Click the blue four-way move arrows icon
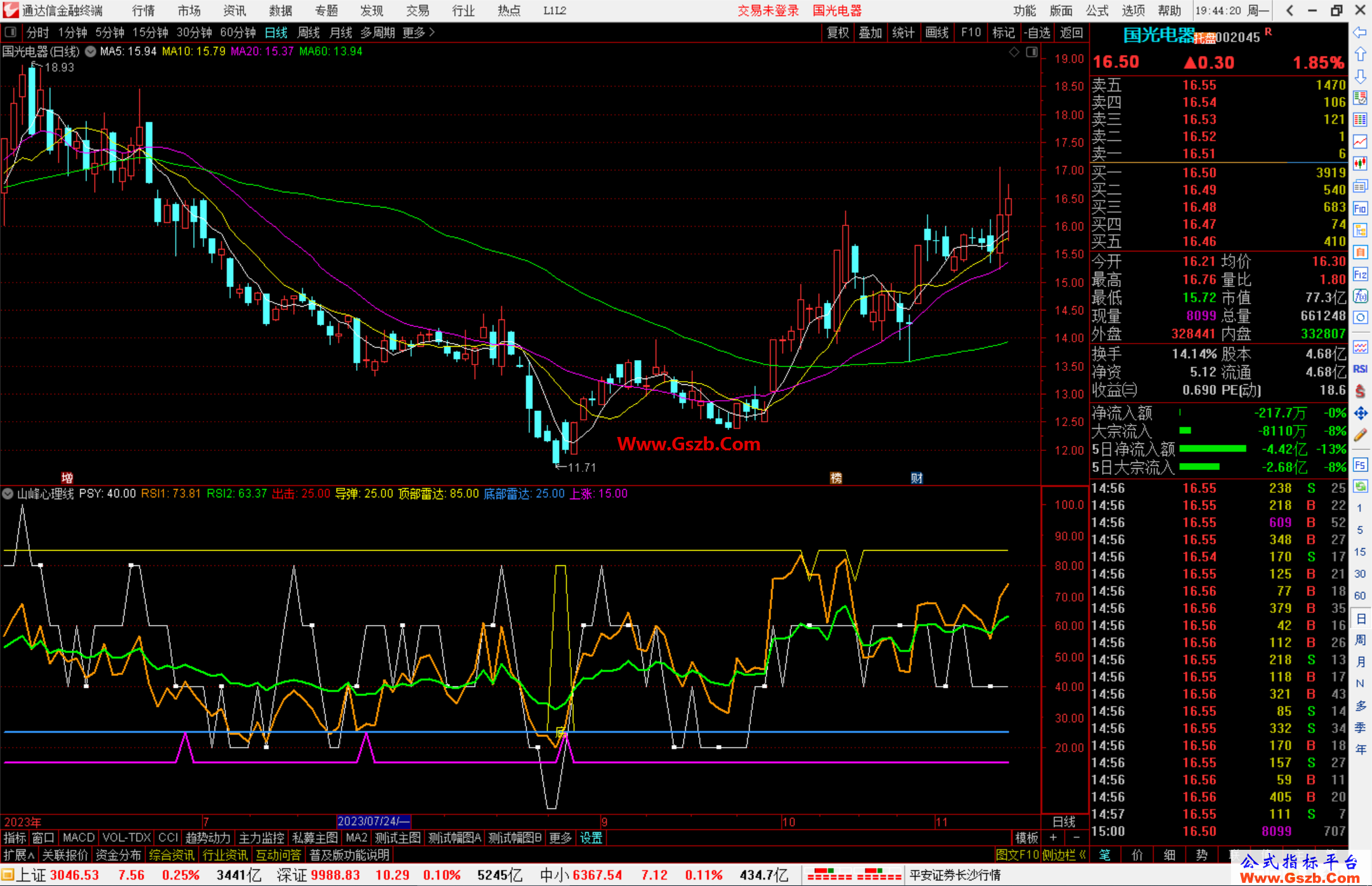Screen dimensions: 1372x886 tap(1360, 413)
